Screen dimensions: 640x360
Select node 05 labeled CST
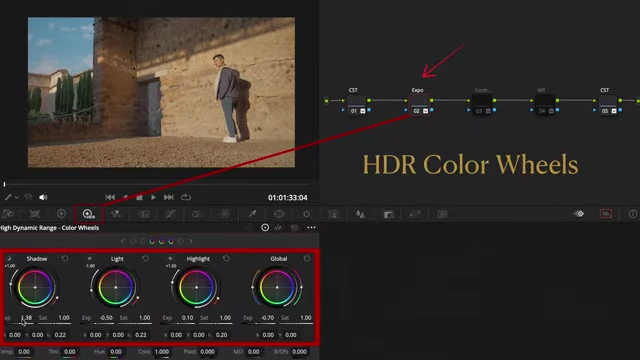coord(608,105)
